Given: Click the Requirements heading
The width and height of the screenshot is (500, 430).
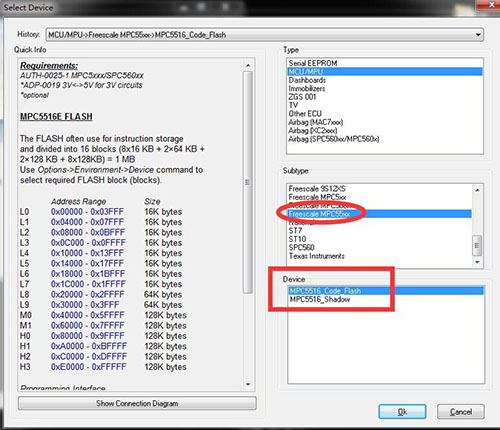Looking at the screenshot, I should tap(49, 66).
